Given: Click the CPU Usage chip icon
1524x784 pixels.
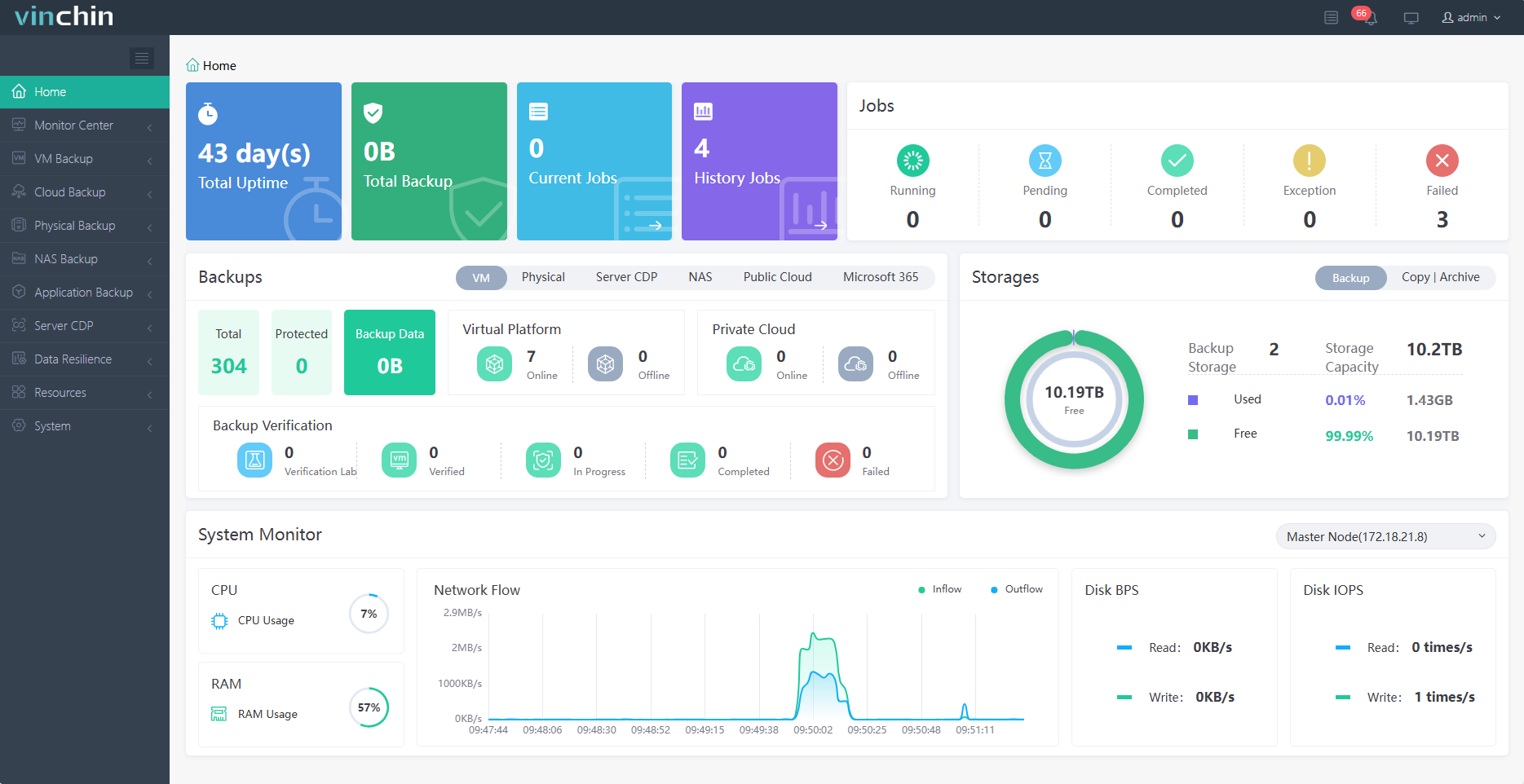Looking at the screenshot, I should pos(219,621).
